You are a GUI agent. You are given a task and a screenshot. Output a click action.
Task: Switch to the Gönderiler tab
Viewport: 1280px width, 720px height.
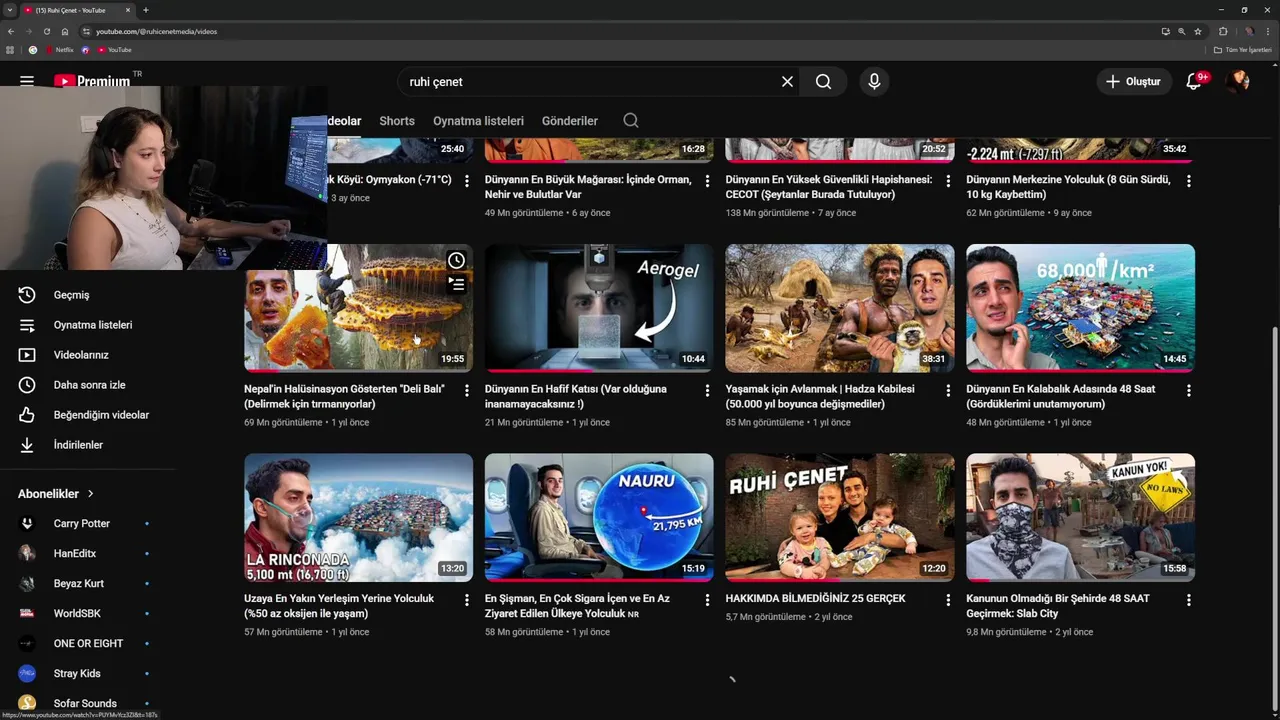[x=570, y=121]
